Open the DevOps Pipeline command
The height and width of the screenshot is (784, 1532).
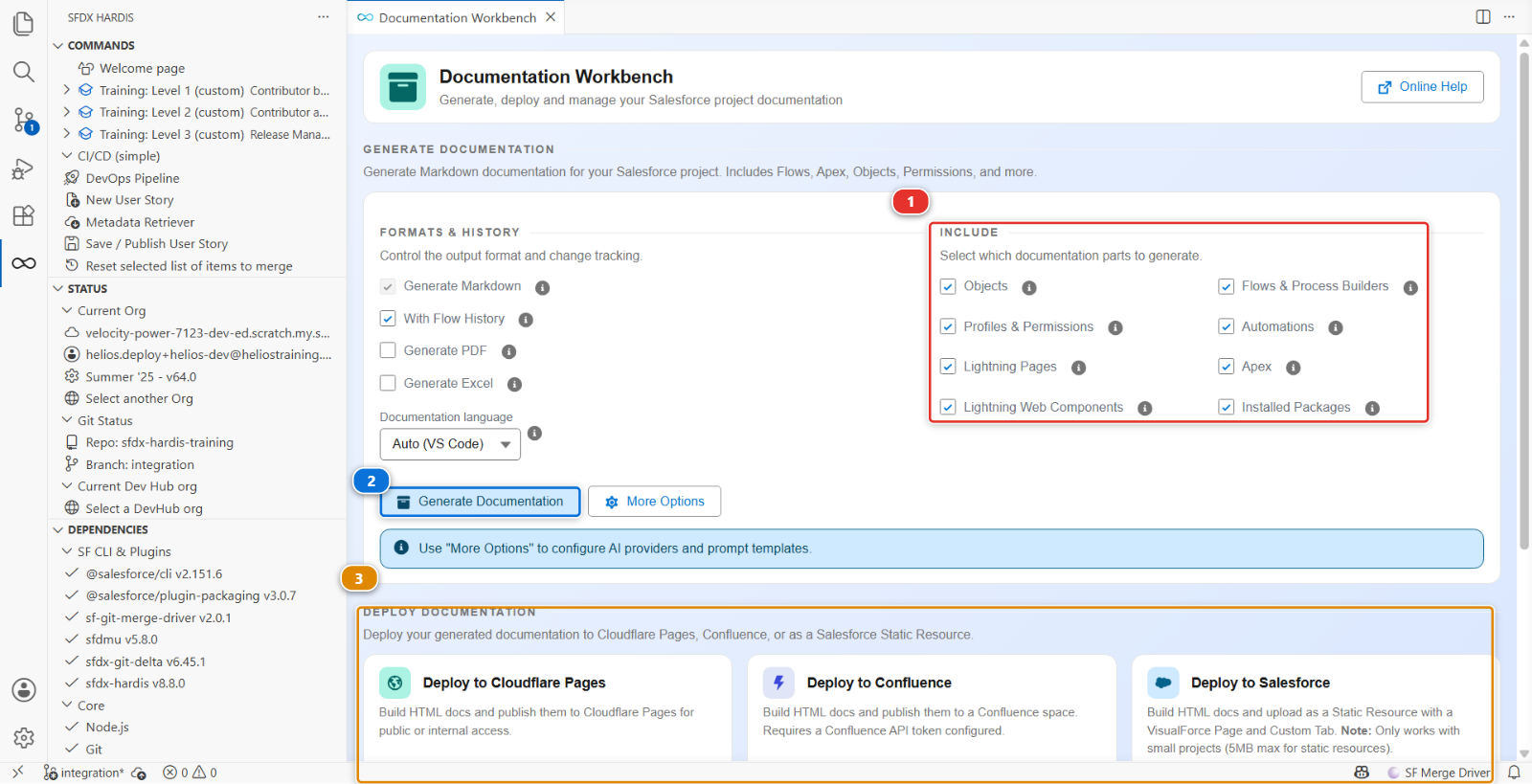pyautogui.click(x=132, y=178)
